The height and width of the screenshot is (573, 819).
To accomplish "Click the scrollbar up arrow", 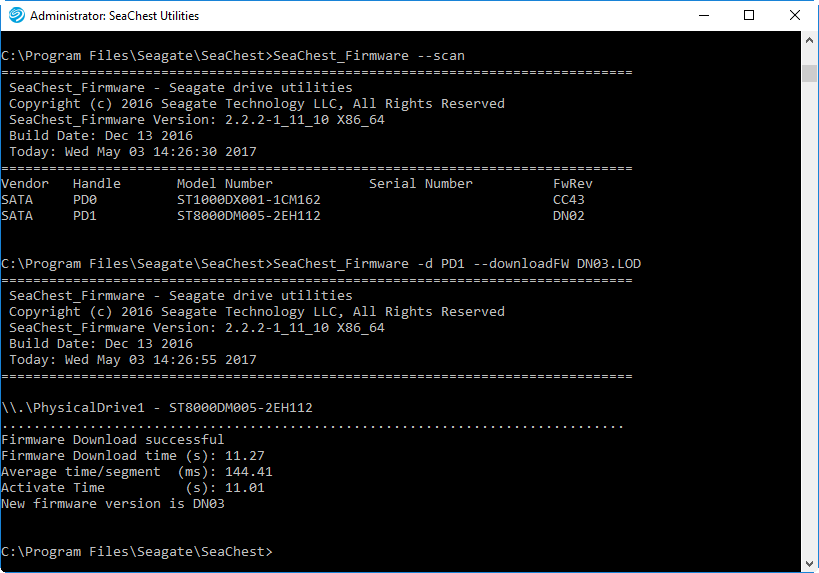I will [x=810, y=40].
